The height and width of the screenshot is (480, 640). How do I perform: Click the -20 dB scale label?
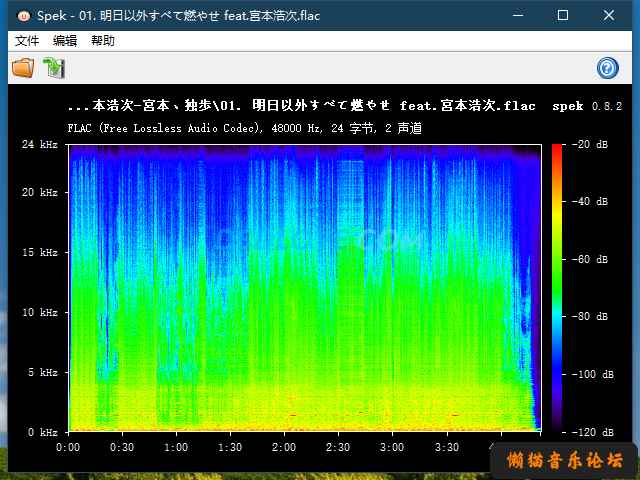coord(590,144)
